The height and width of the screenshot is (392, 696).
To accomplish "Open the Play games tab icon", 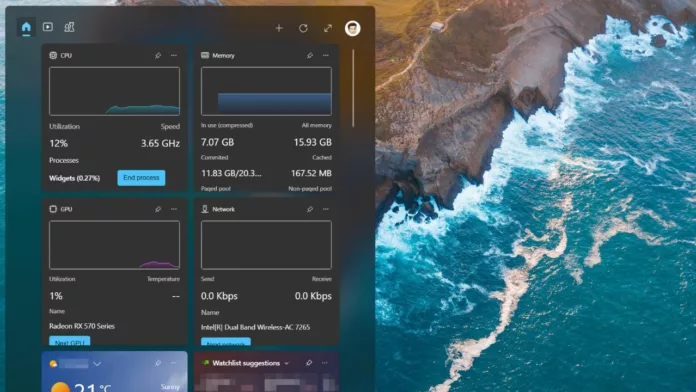I will pos(69,27).
